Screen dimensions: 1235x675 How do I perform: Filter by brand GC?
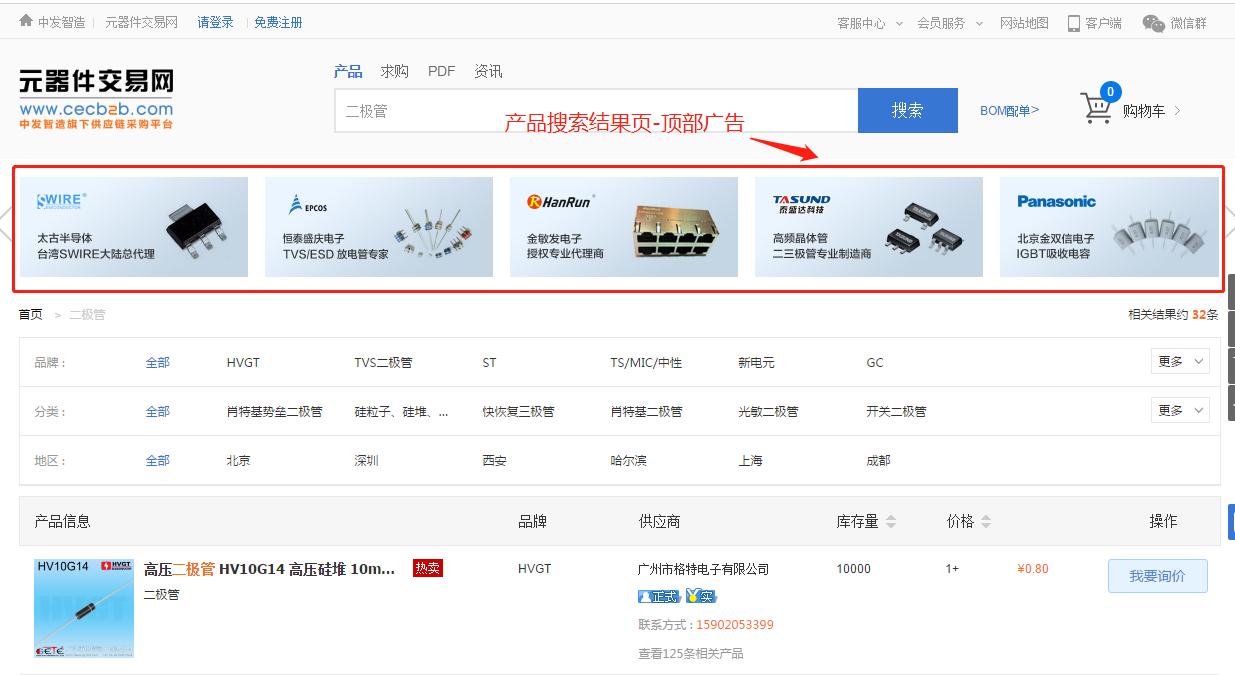(x=875, y=362)
